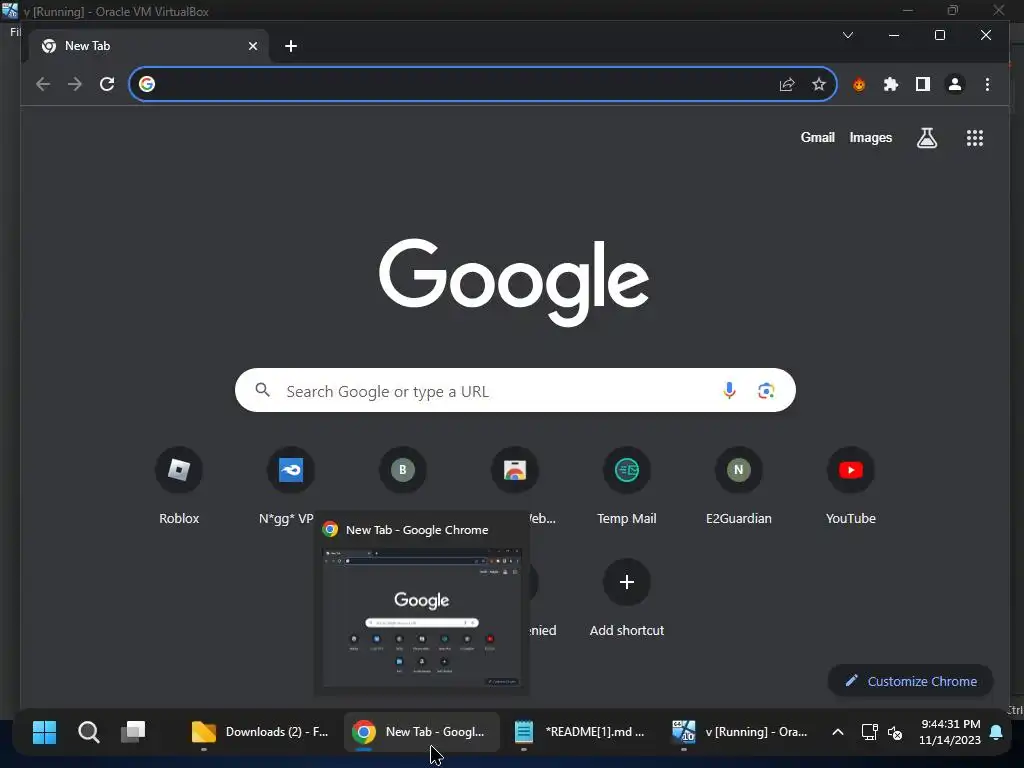Expand the hidden system tray icons
Image resolution: width=1024 pixels, height=768 pixels.
[x=837, y=732]
